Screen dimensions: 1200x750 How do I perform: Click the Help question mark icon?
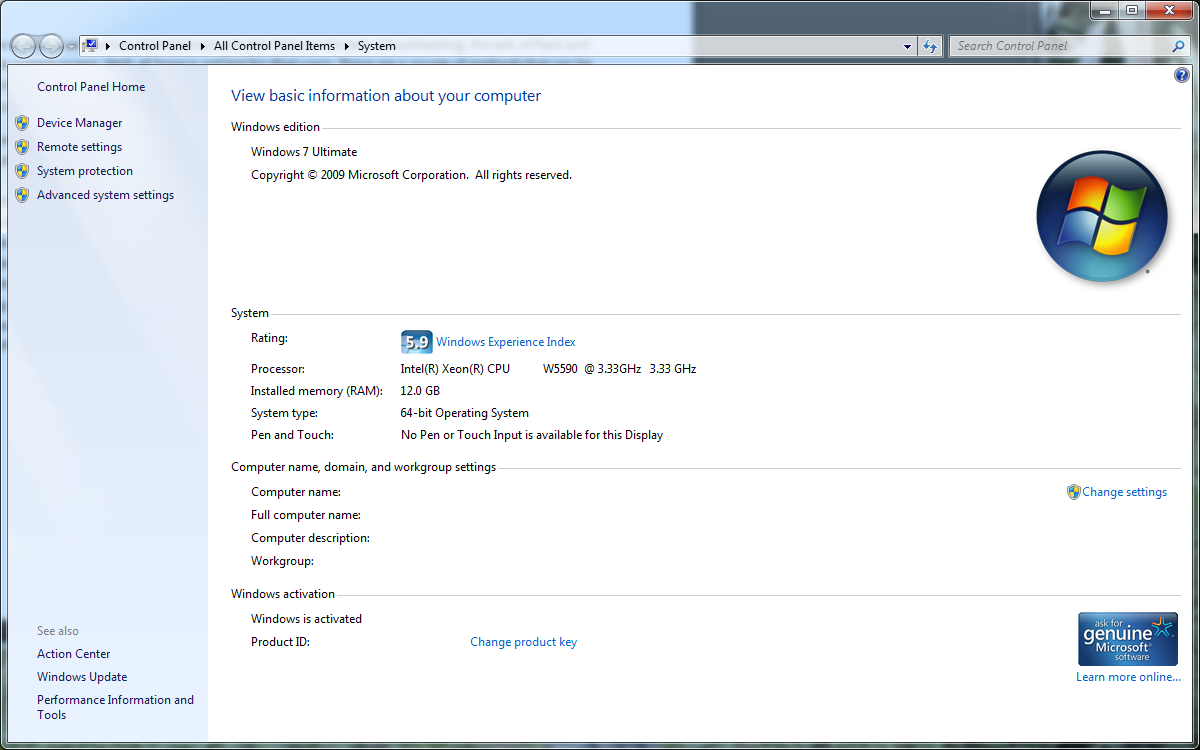[x=1182, y=76]
